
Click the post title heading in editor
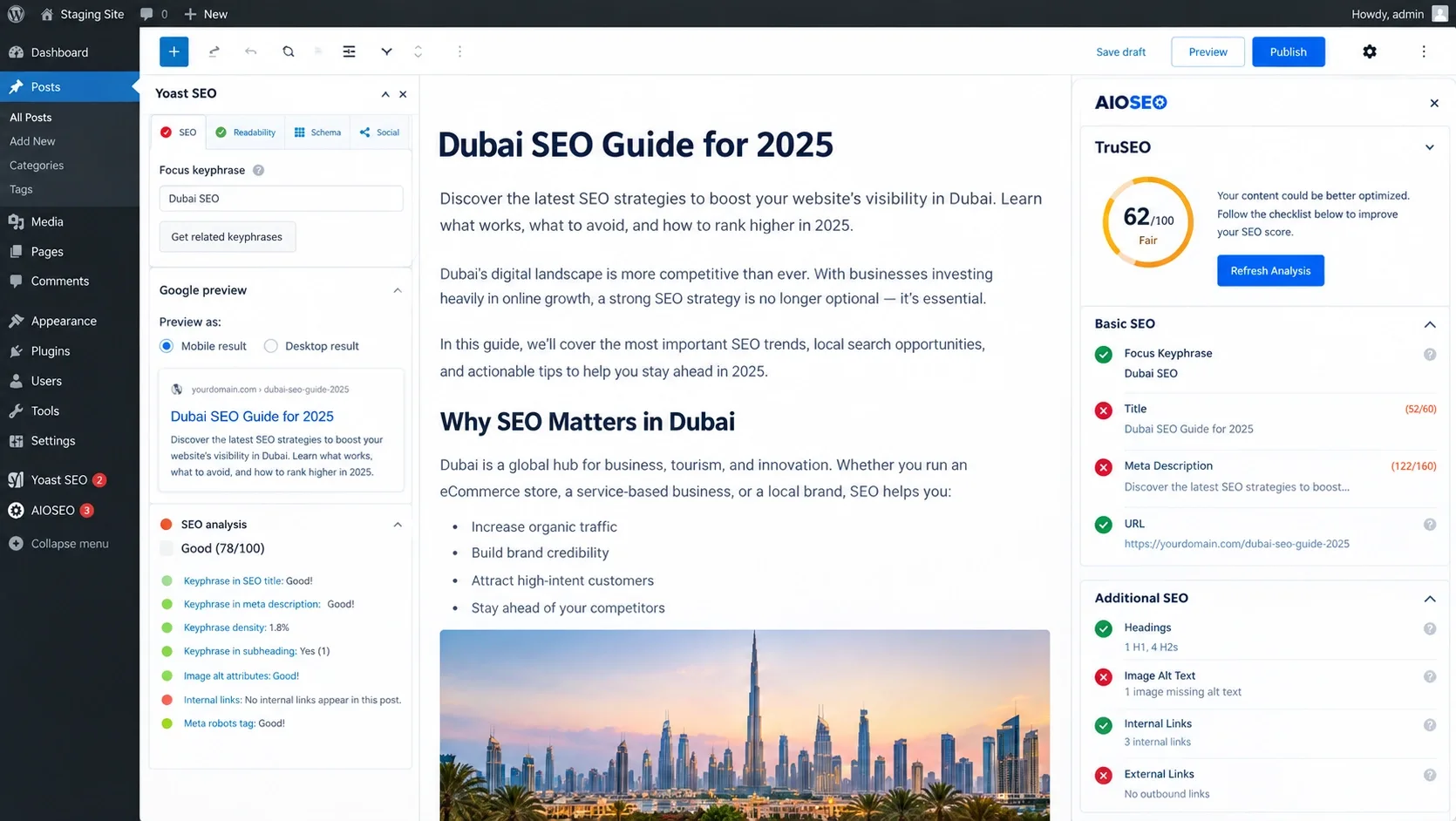pos(636,145)
